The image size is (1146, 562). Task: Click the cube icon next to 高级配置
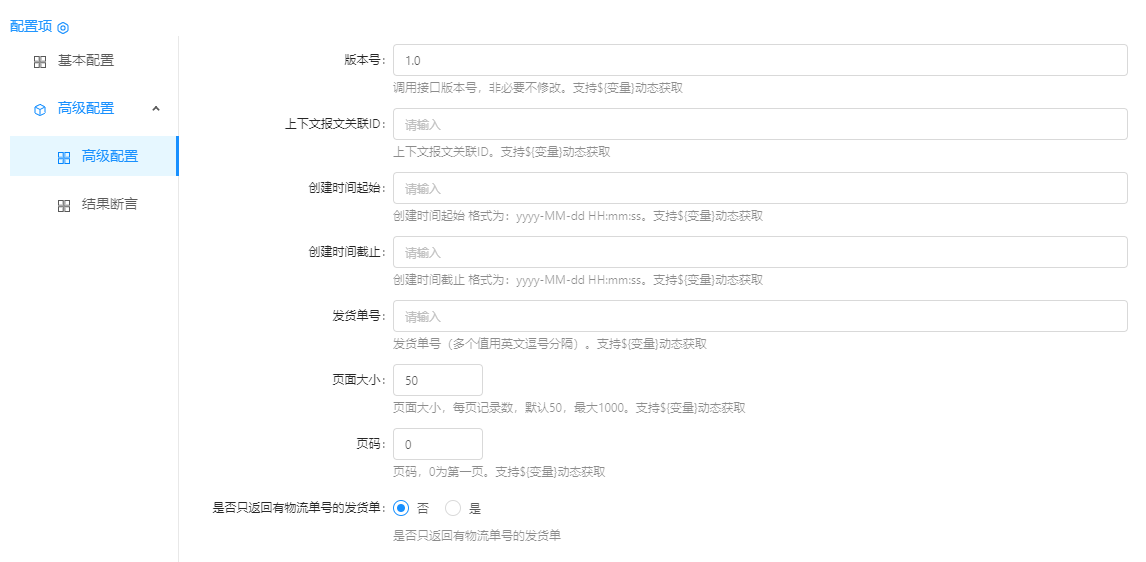[x=40, y=109]
